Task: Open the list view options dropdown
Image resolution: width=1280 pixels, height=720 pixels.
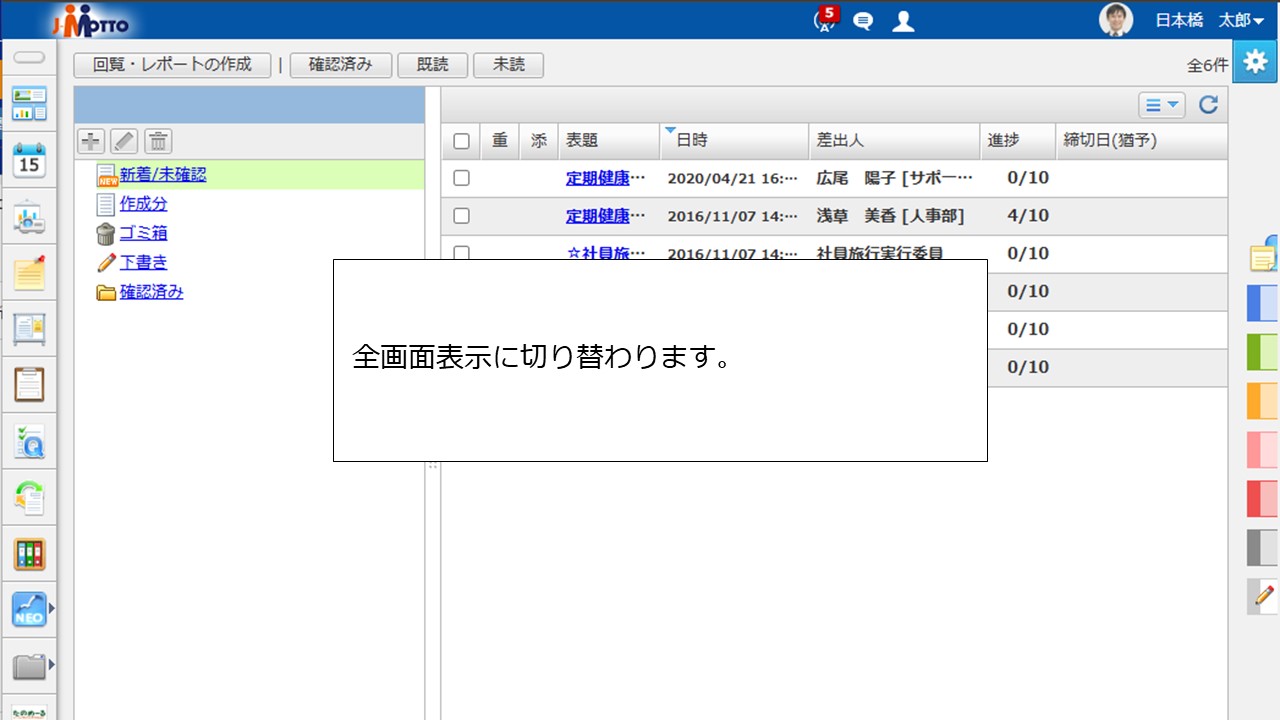Action: coord(1161,105)
